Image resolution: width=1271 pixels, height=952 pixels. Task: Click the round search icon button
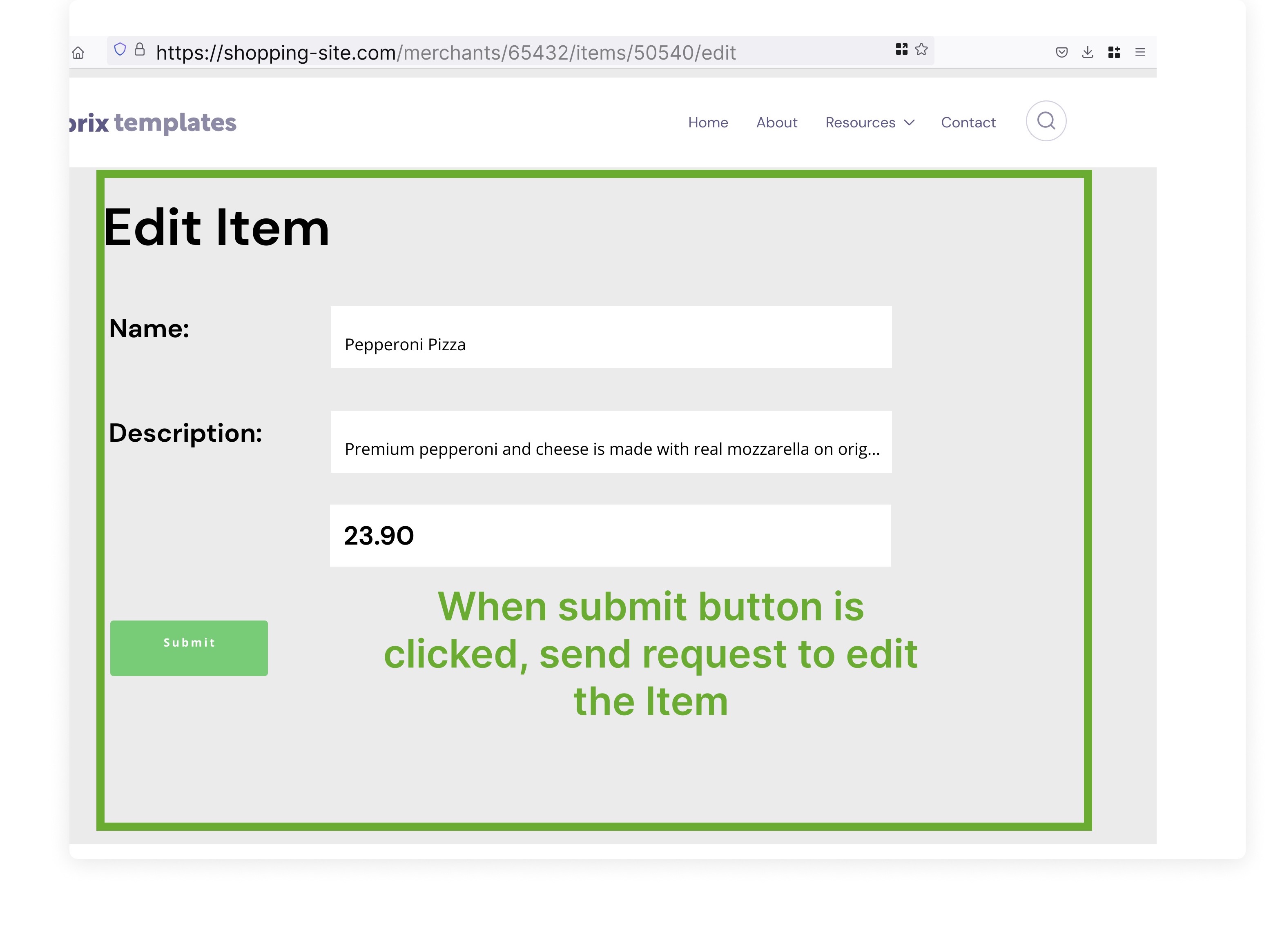coord(1046,121)
